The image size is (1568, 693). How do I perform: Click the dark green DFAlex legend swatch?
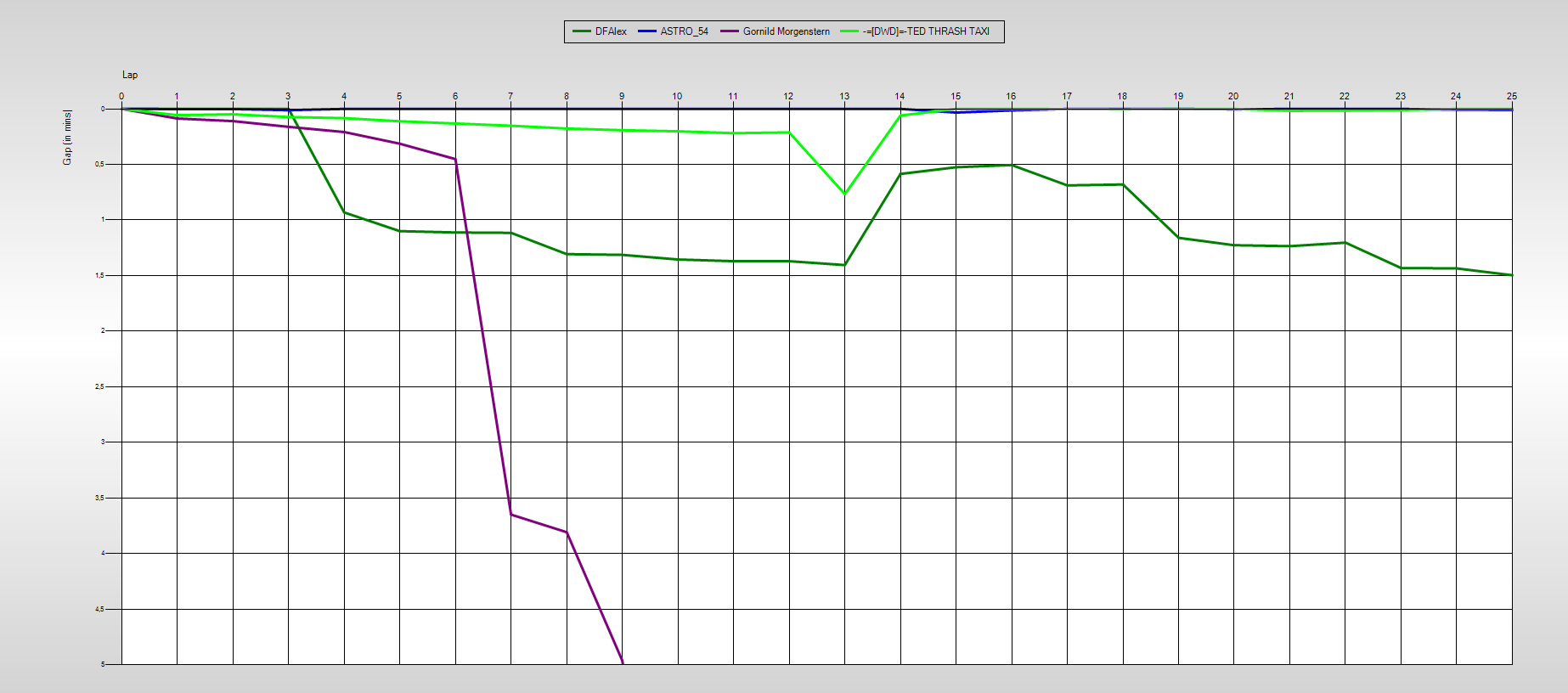(582, 31)
